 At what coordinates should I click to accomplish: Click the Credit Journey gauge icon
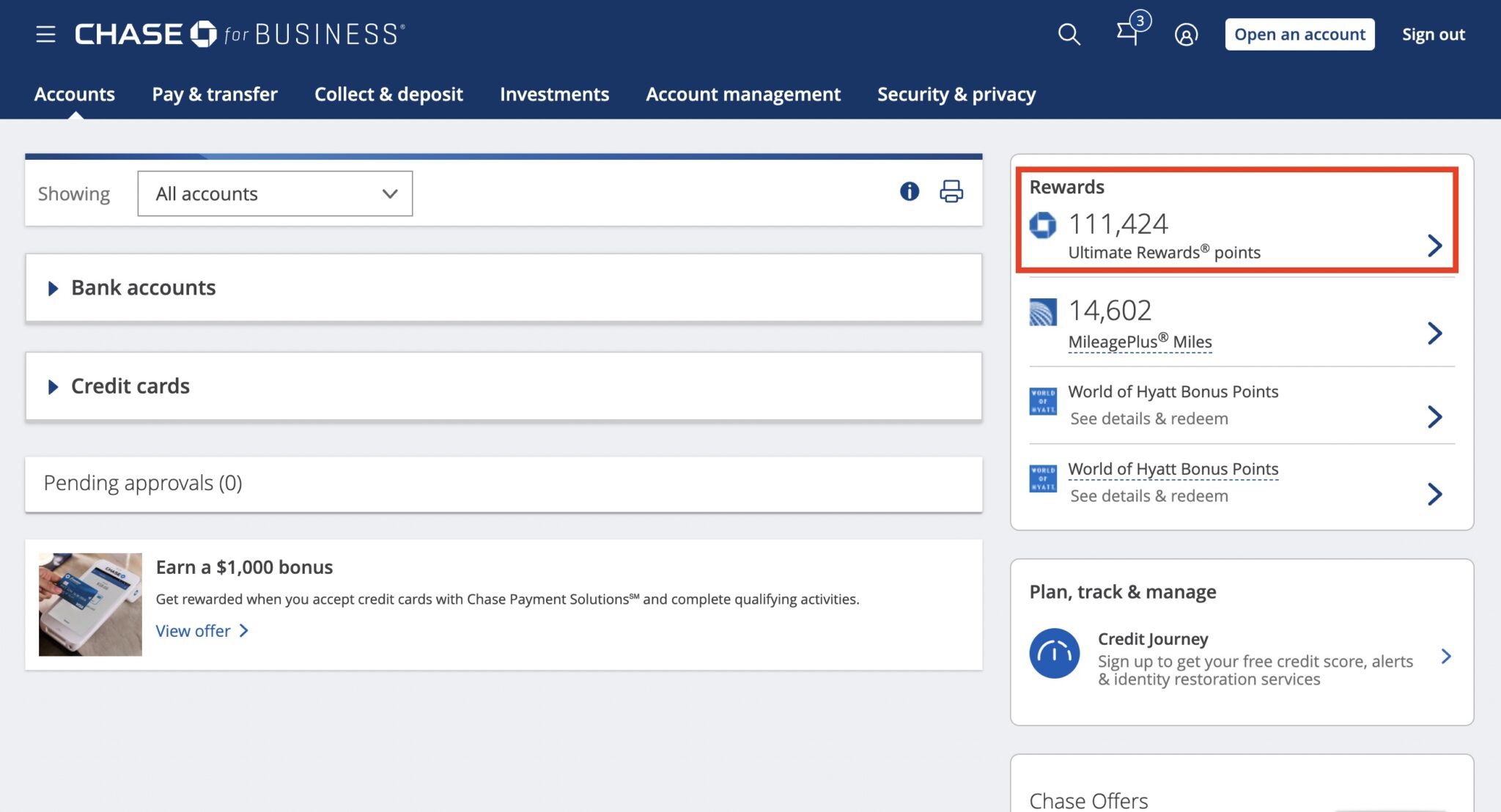(x=1054, y=652)
